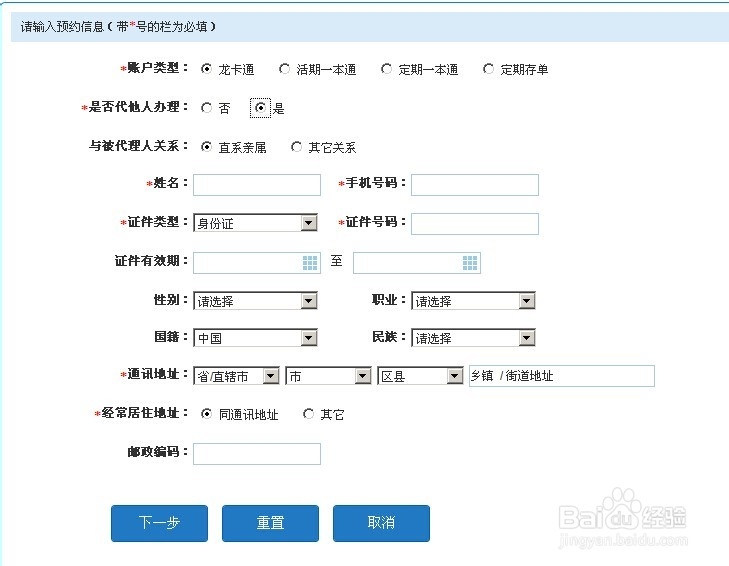729x566 pixels.
Task: Focus the 乡镇/街道地址 street address field
Action: pyautogui.click(x=562, y=376)
